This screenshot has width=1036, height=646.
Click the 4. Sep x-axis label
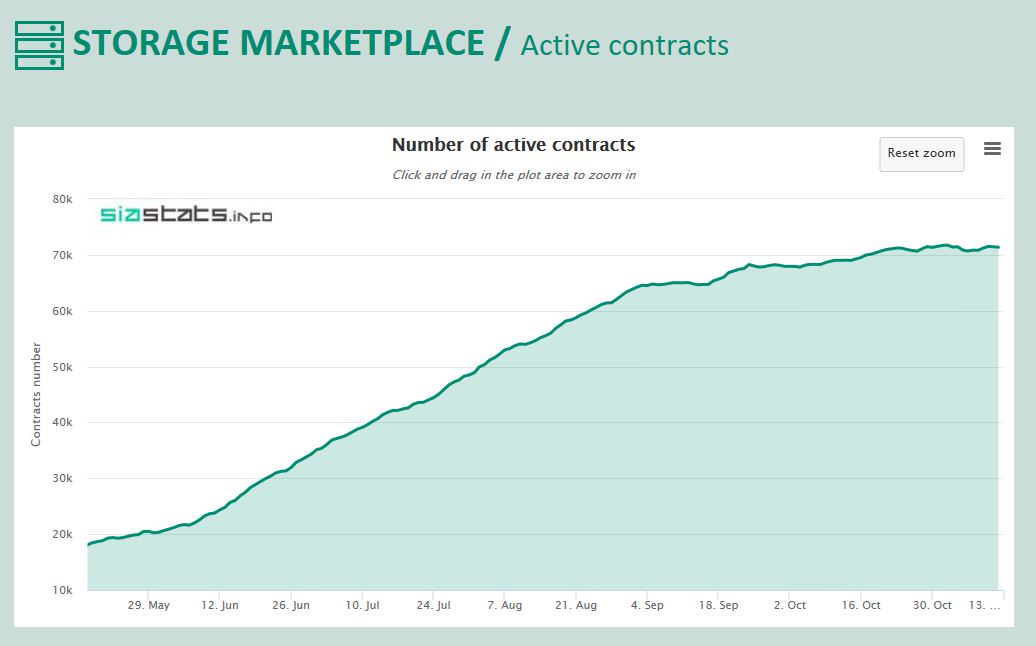coord(647,605)
